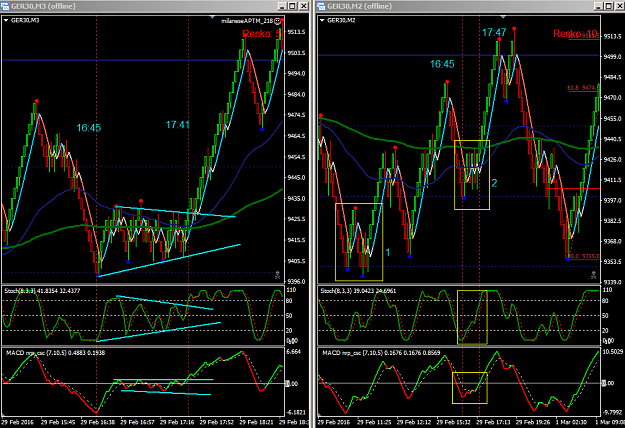This screenshot has width=625, height=428.
Task: Click the chart shift triangle atop the GER30,M2 chart
Action: click(x=503, y=17)
